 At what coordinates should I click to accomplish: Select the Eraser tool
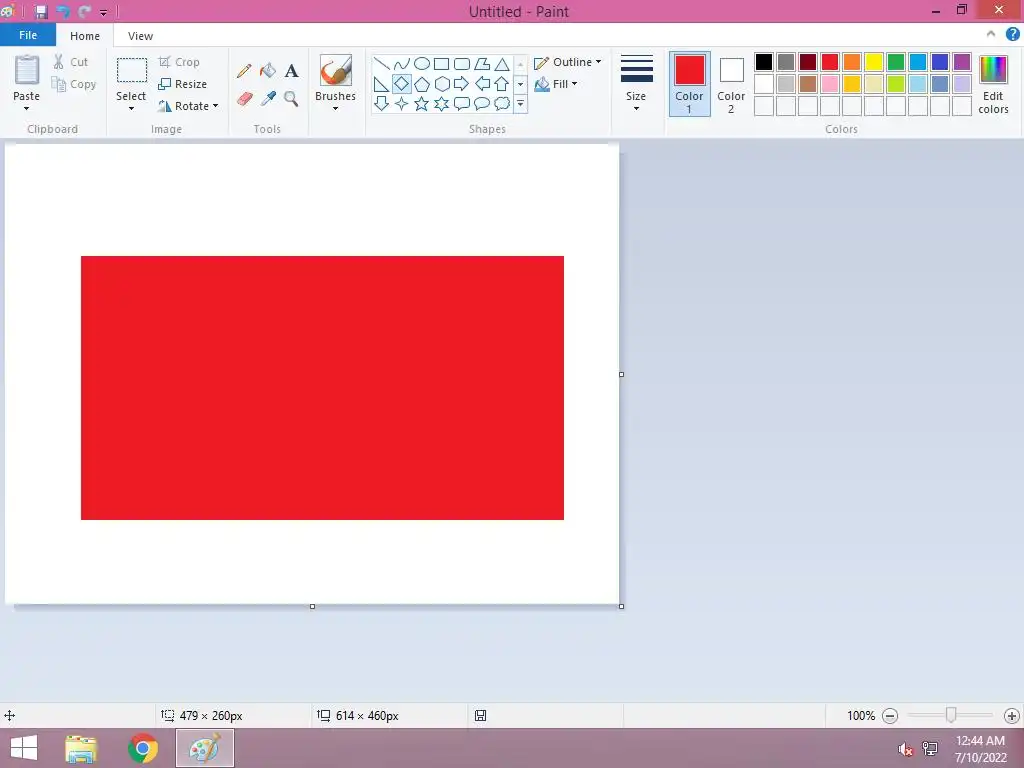[x=244, y=99]
